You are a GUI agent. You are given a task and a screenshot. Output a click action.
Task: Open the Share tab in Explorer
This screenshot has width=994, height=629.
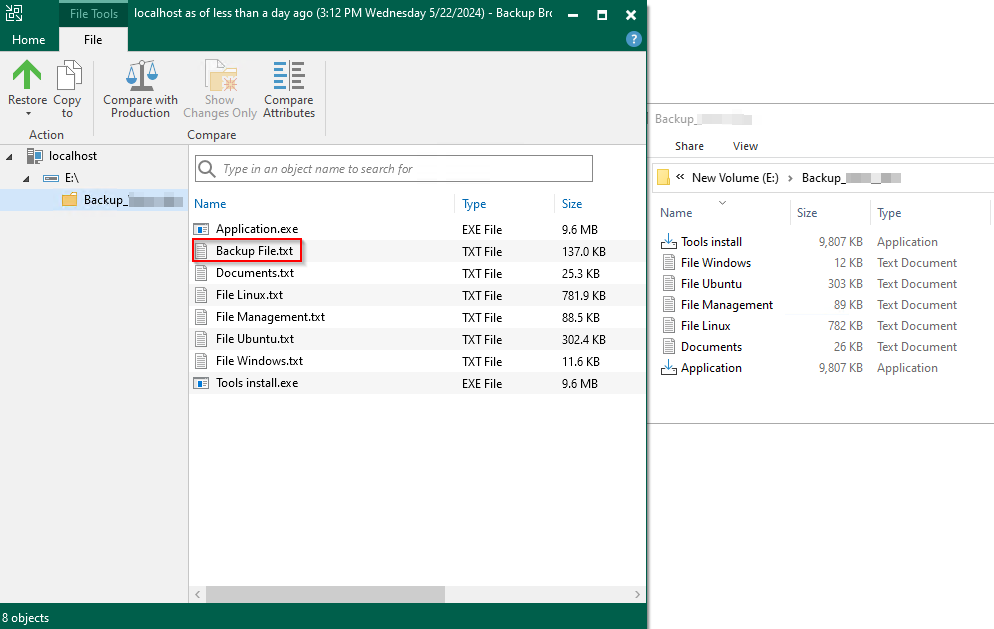coord(689,146)
